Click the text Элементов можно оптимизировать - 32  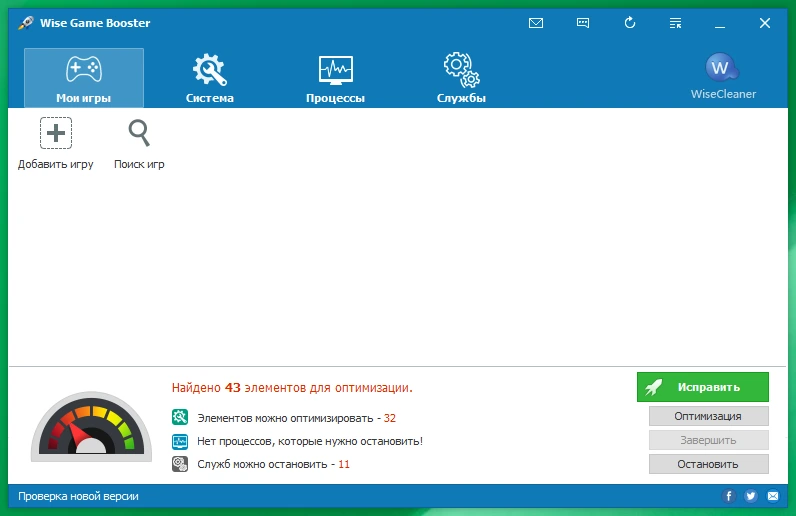[x=296, y=418]
